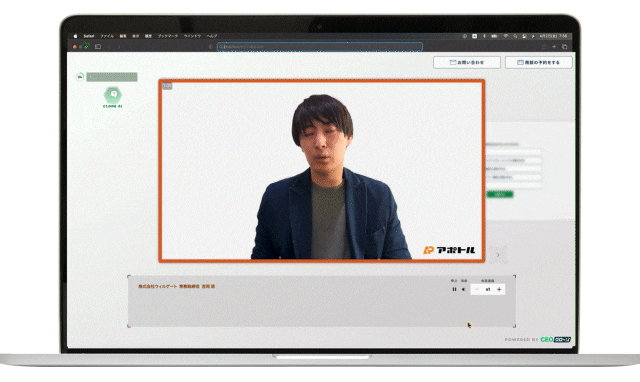Go back with Safari's back arrow

(x=109, y=47)
